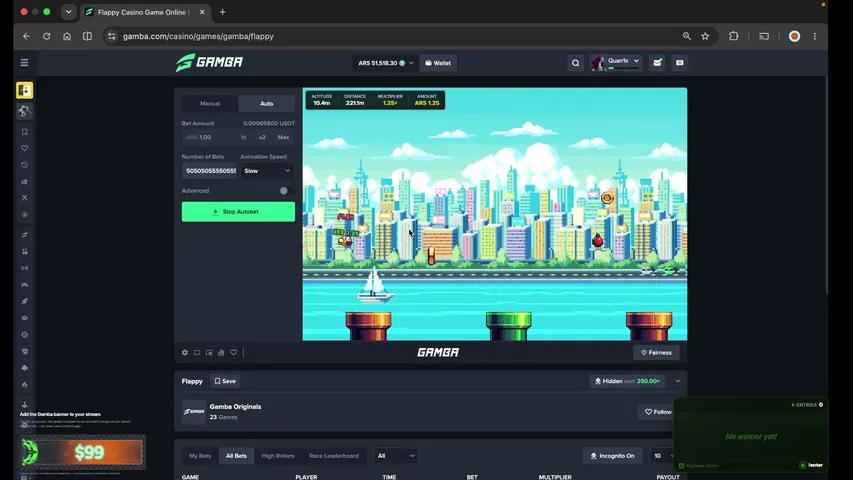Reload the browser page
The height and width of the screenshot is (480, 853).
pos(47,36)
